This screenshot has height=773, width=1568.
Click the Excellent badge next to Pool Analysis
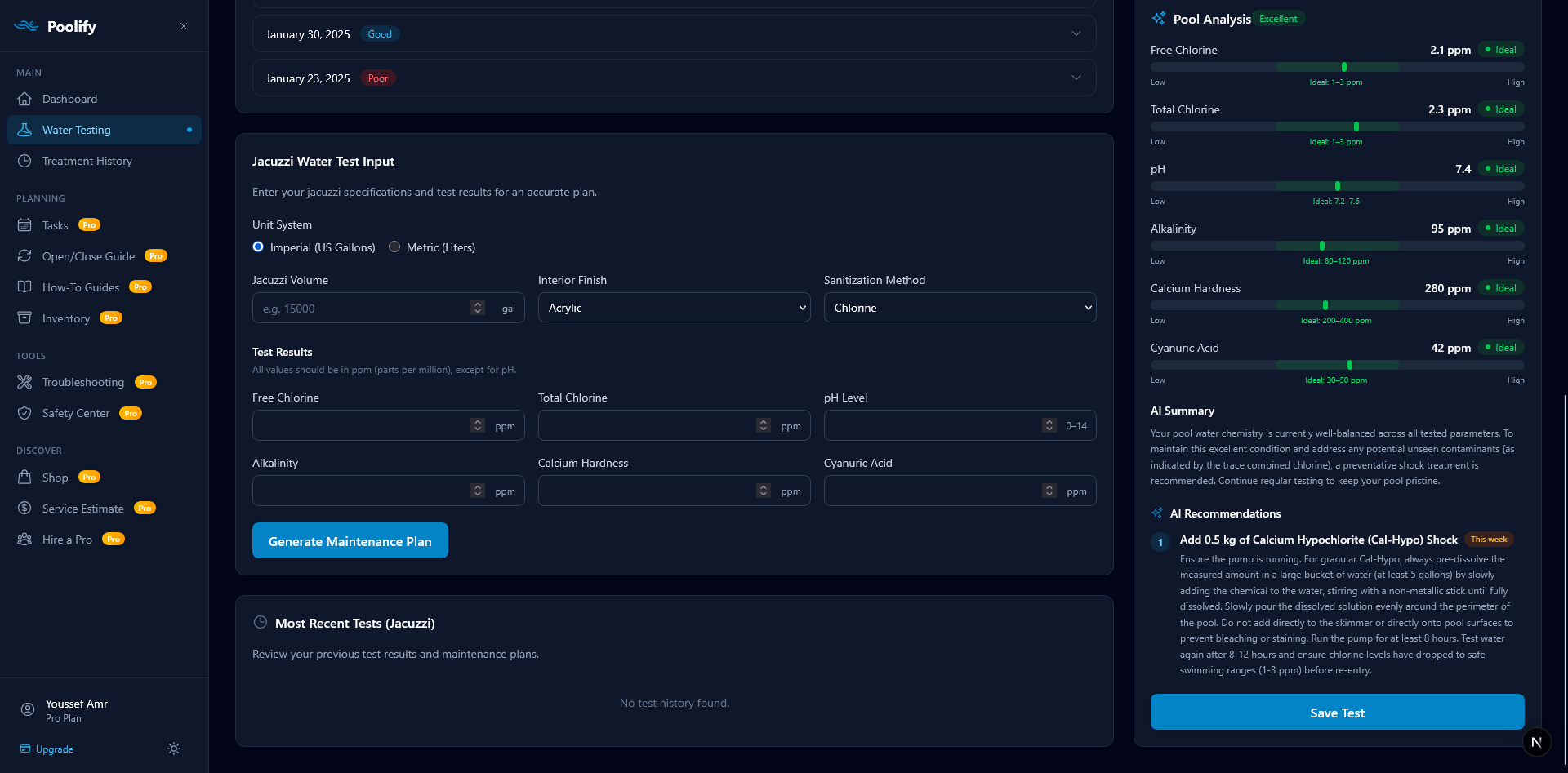pos(1278,19)
